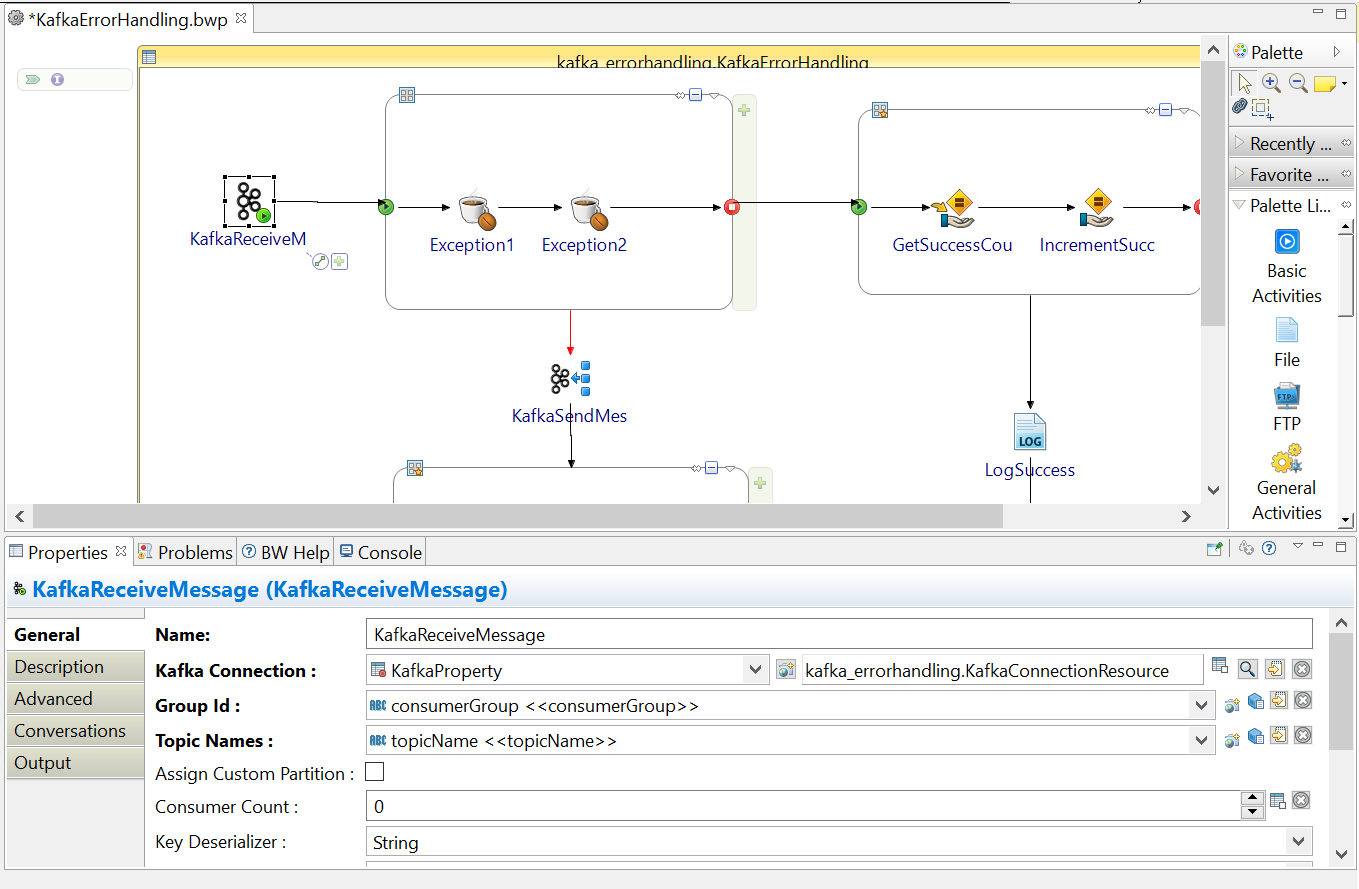Collapse the lower group below KafkaSendMessage
1359x889 pixels.
click(x=711, y=467)
